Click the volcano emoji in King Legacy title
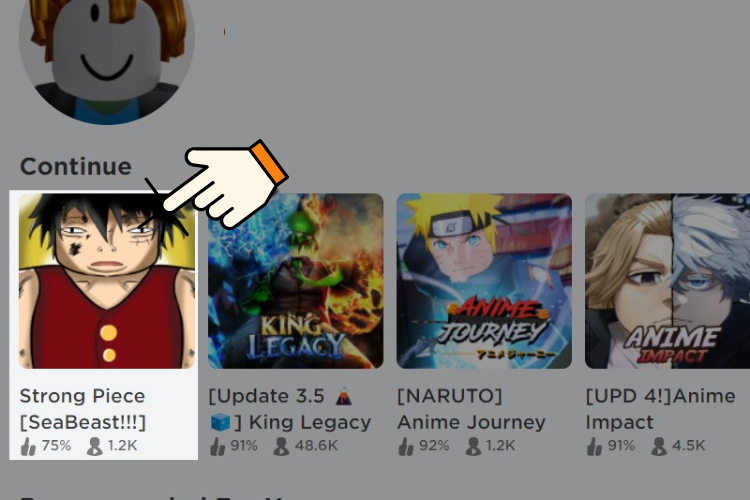Viewport: 750px width, 500px height. tap(343, 396)
